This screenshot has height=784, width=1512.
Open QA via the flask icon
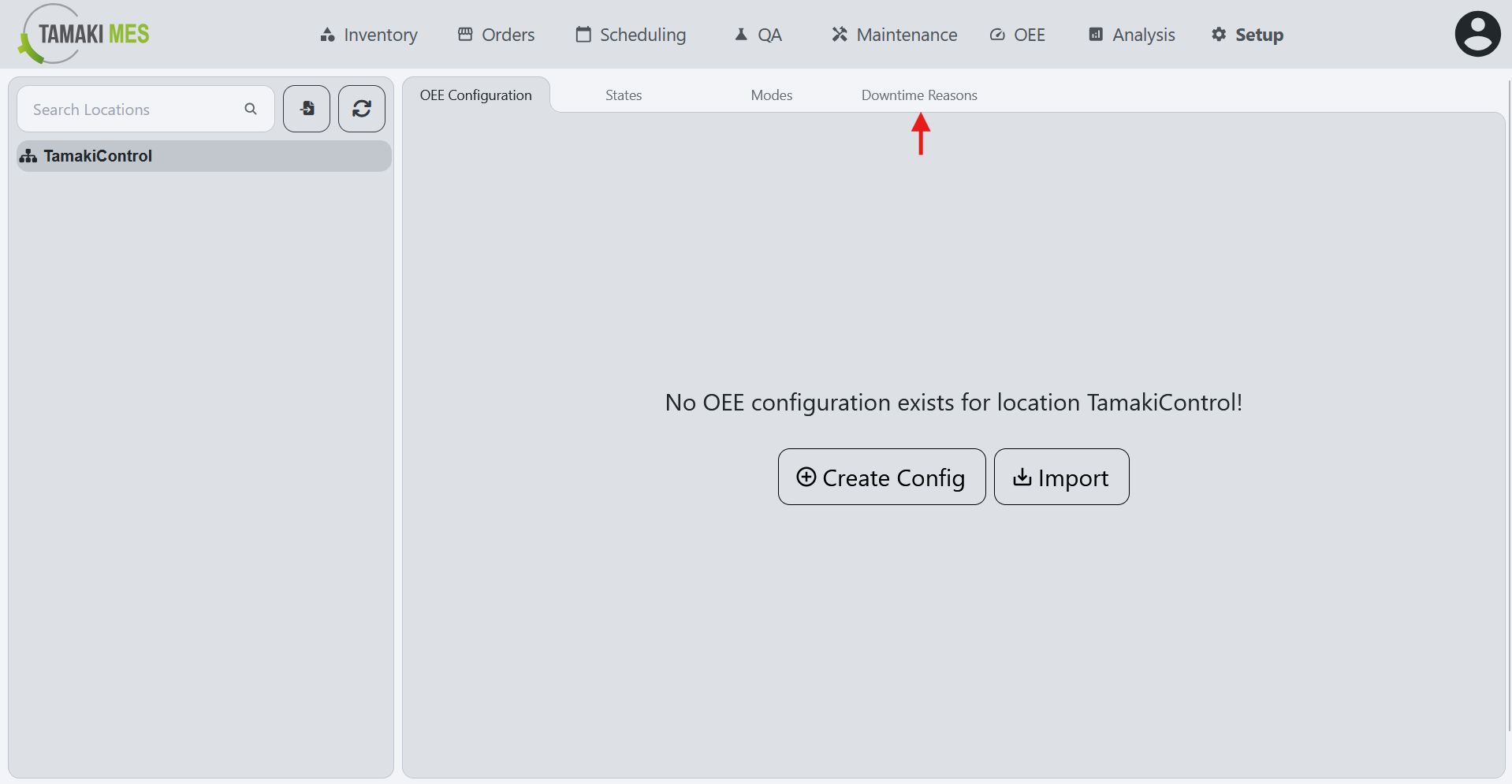point(739,35)
